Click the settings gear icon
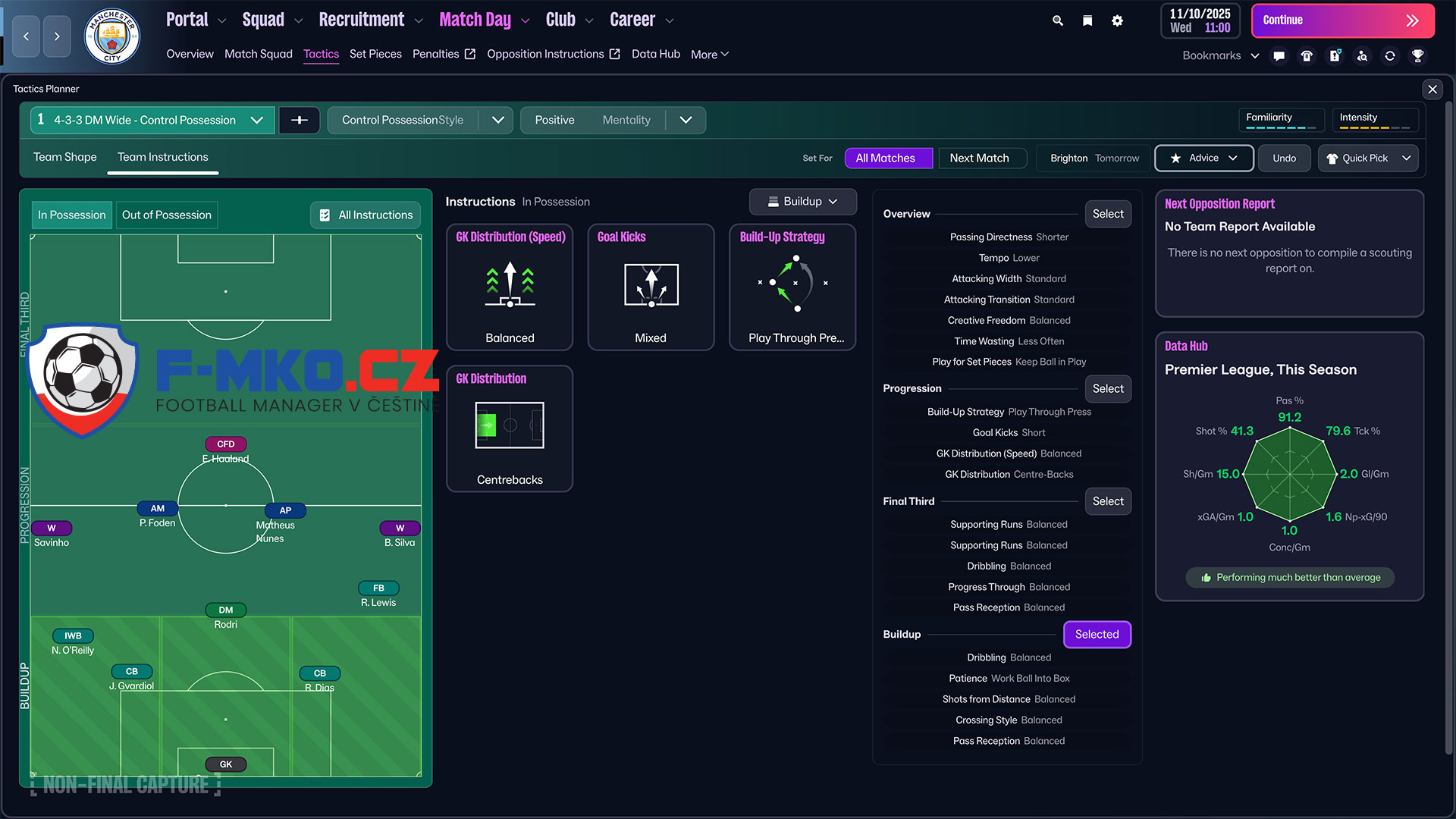Viewport: 1456px width, 819px height. pyautogui.click(x=1117, y=20)
